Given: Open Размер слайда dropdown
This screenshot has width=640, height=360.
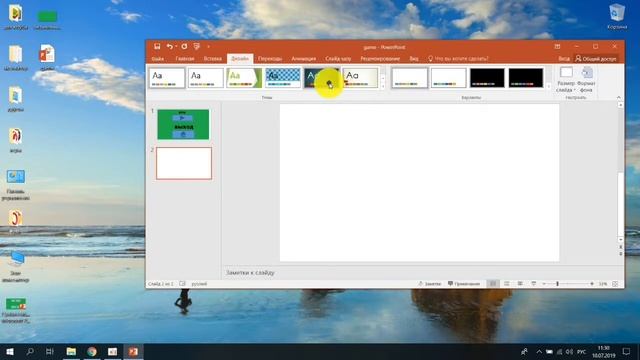Looking at the screenshot, I should click(x=566, y=80).
